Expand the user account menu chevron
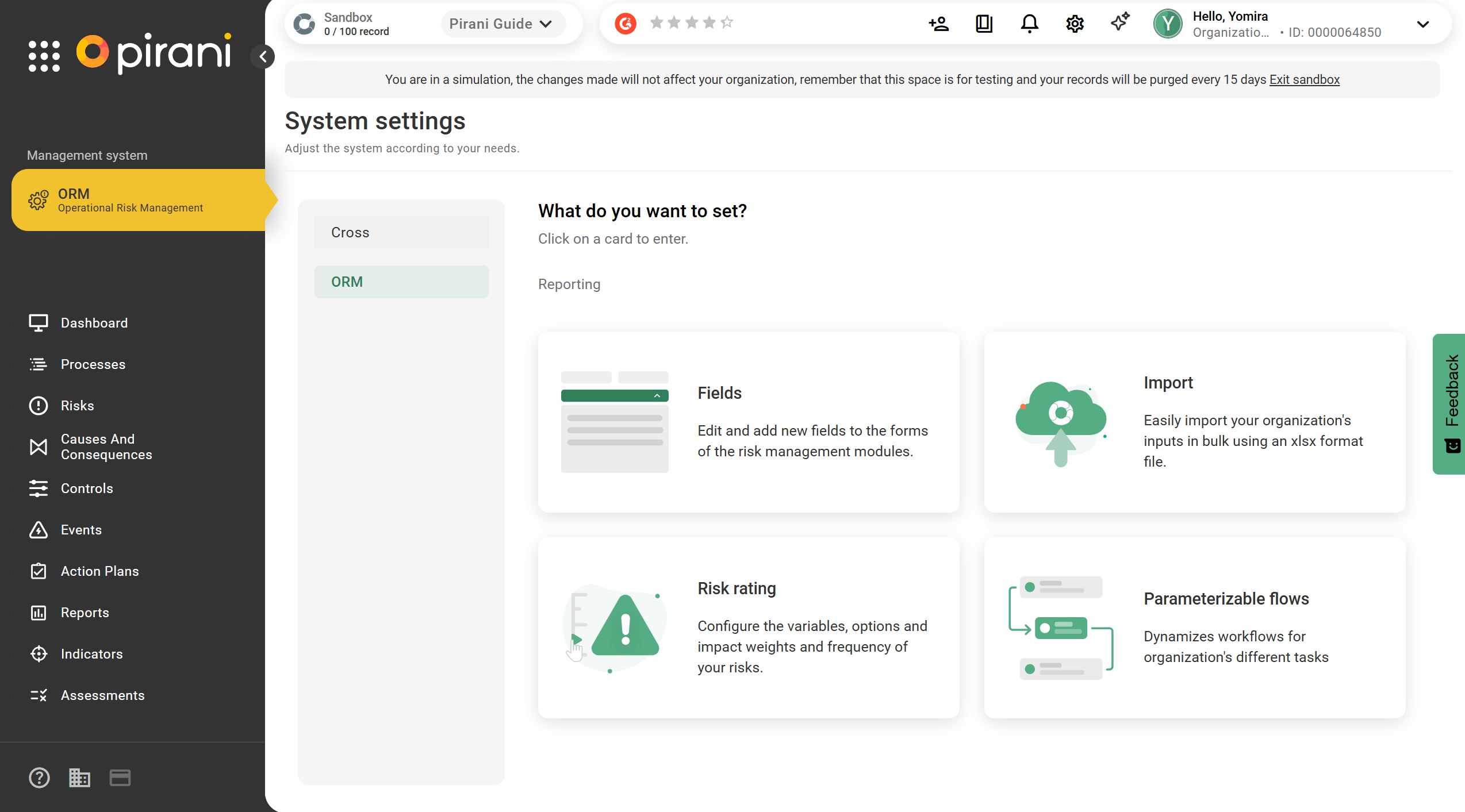This screenshot has height=812, width=1465. [1422, 24]
